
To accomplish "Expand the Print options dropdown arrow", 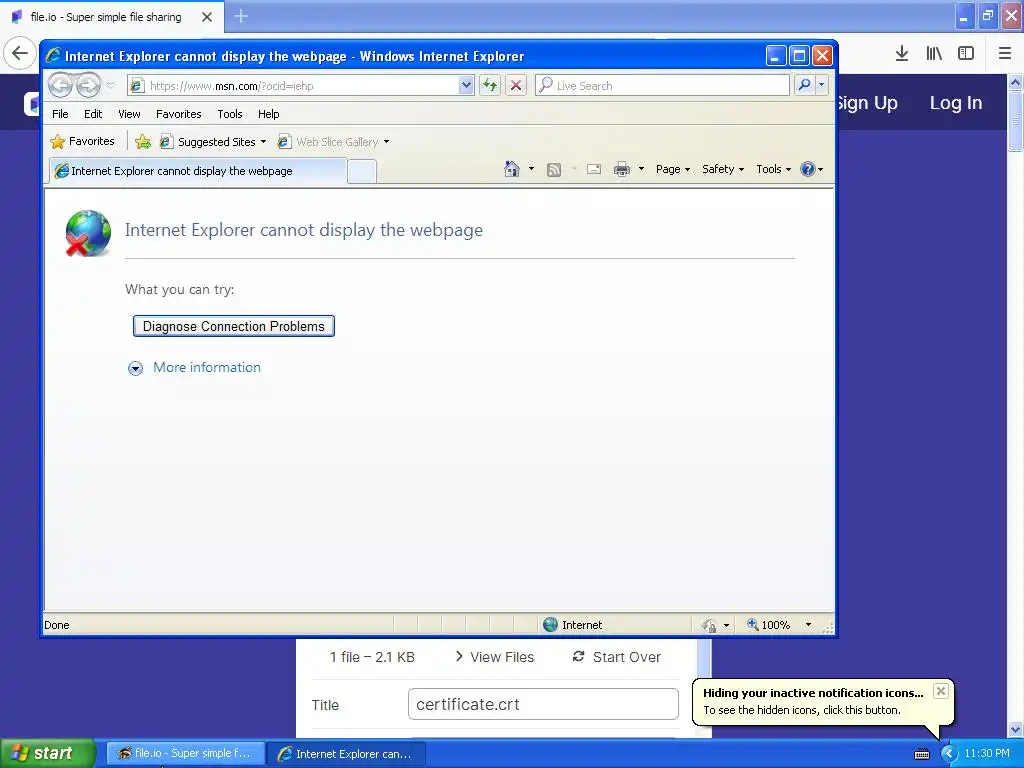I will 641,169.
